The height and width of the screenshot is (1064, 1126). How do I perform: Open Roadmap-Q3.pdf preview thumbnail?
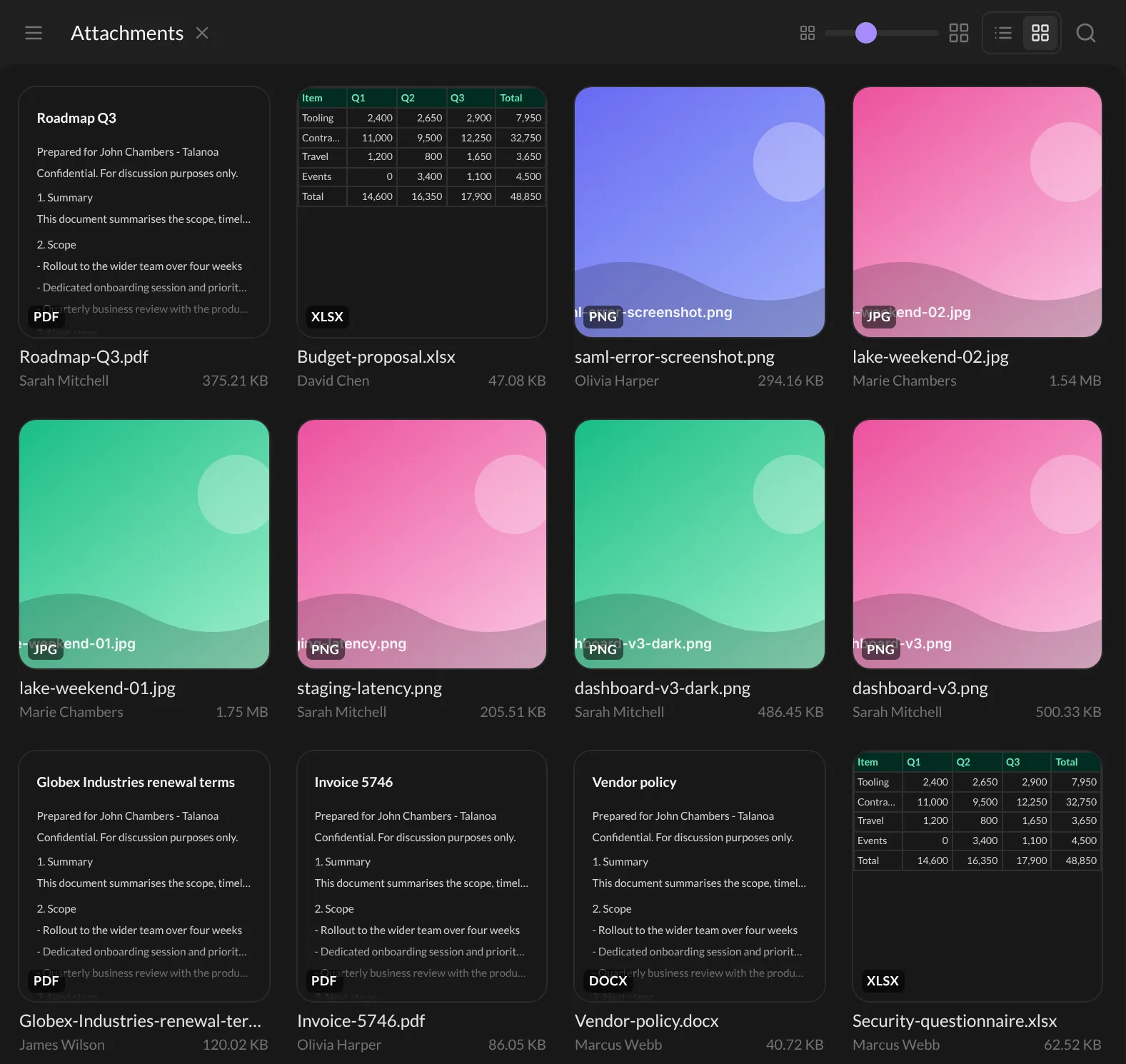144,212
